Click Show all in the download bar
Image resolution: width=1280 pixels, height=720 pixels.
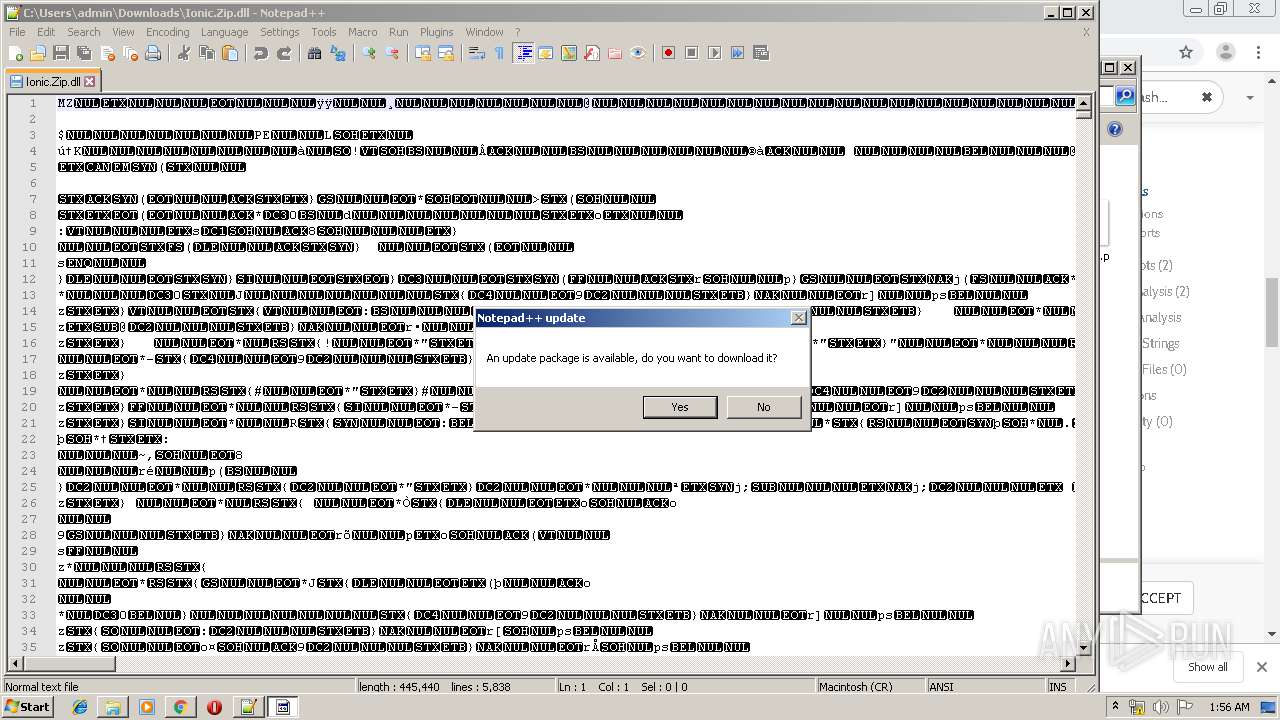[1208, 667]
